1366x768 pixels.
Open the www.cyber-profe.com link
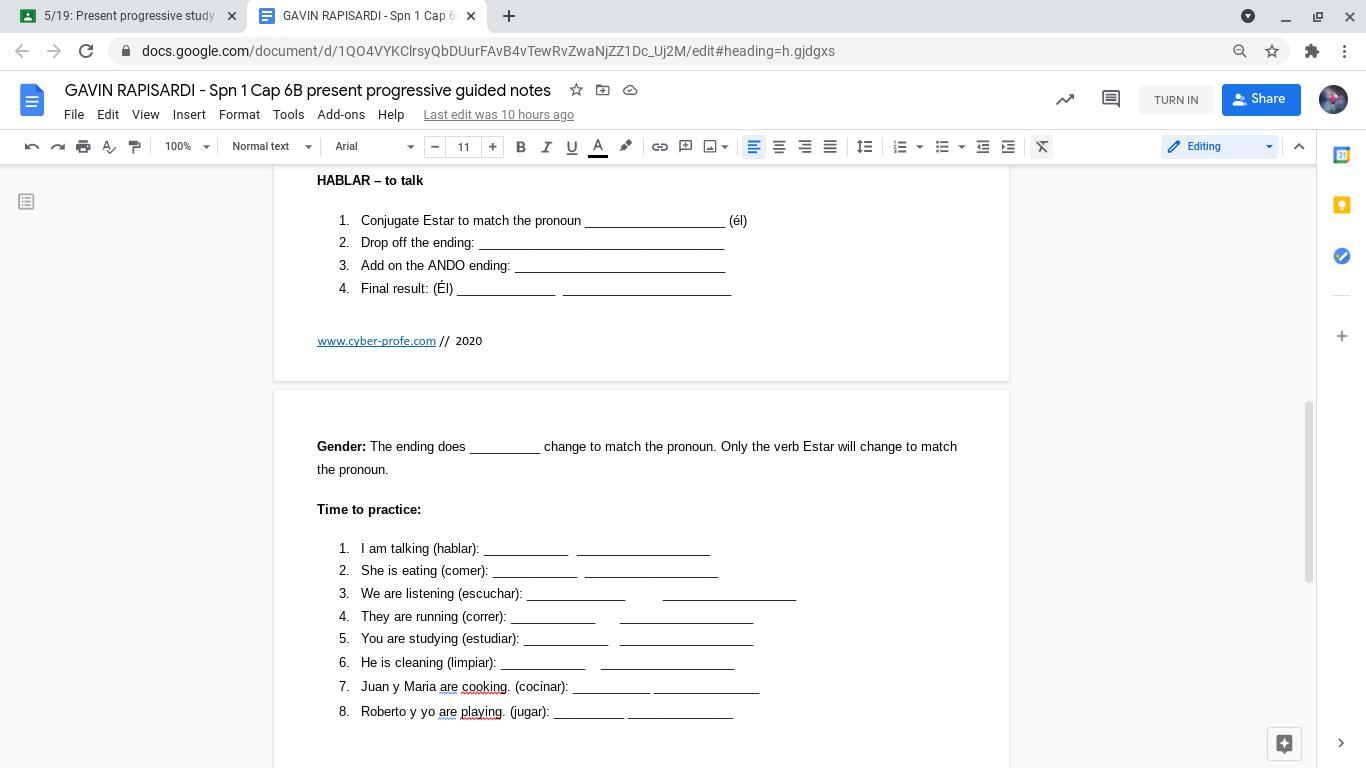pos(376,341)
